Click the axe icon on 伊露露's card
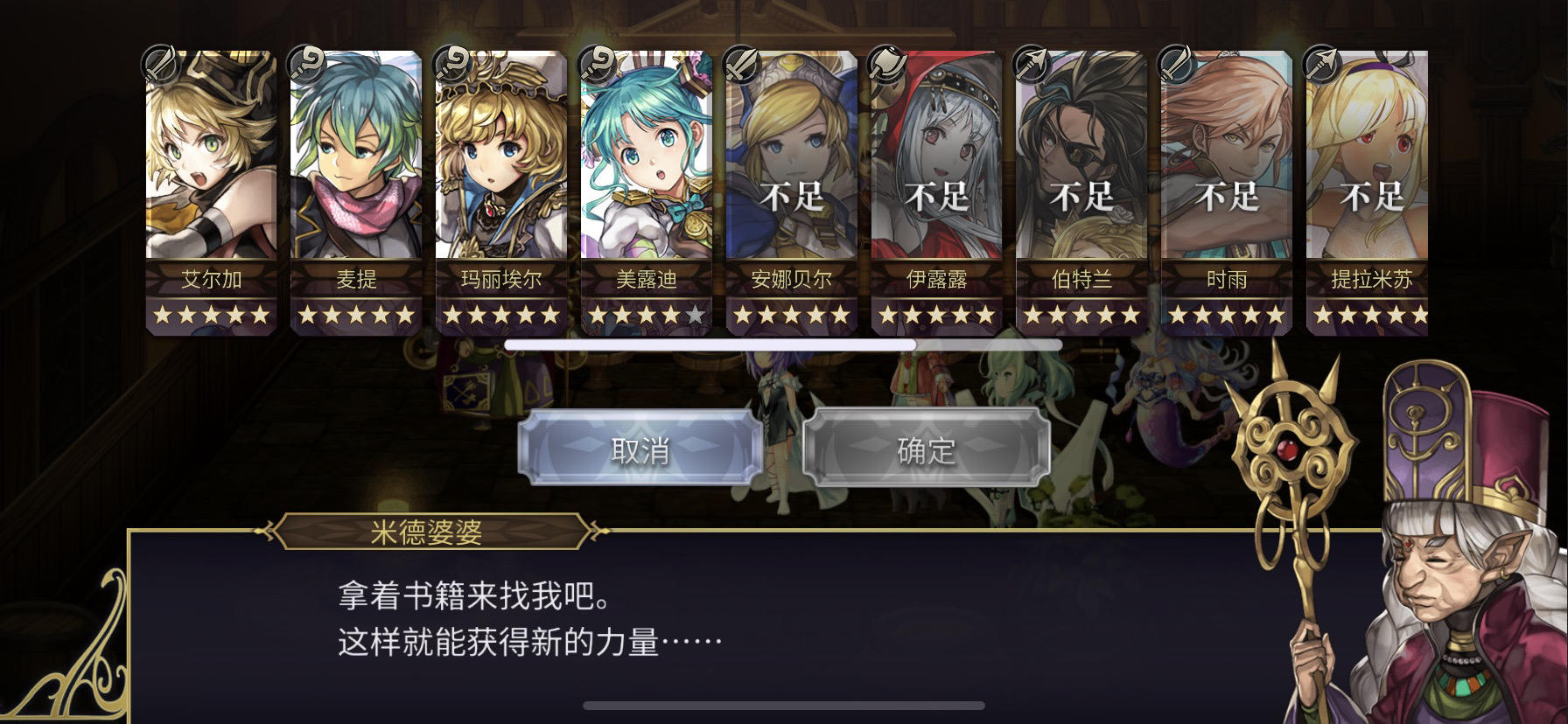Screen dimensions: 1568x724 (886, 64)
